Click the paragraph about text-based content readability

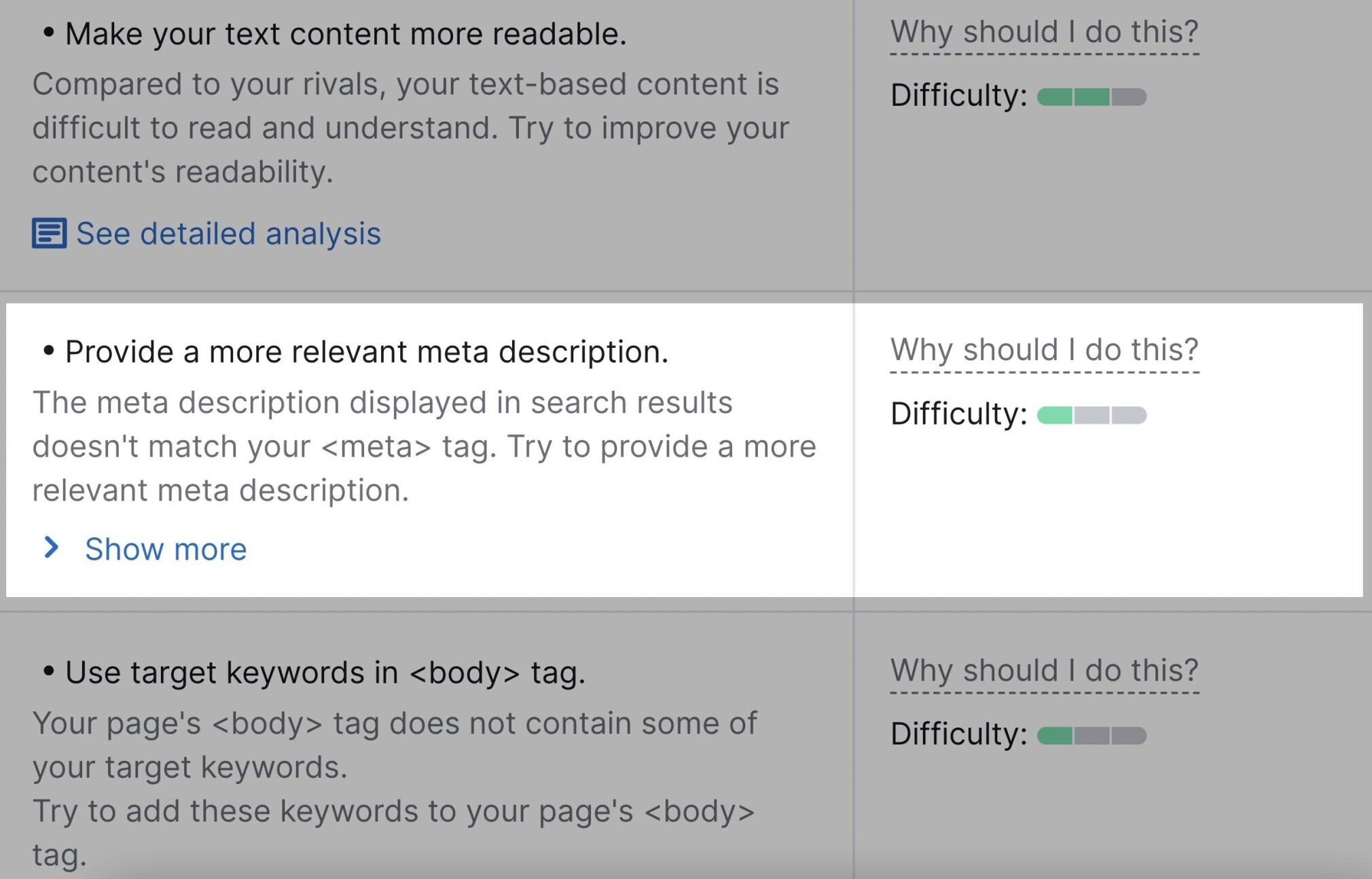pos(411,128)
